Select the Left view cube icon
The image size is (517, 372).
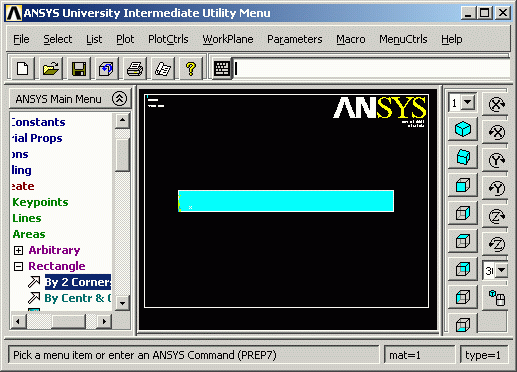463,297
